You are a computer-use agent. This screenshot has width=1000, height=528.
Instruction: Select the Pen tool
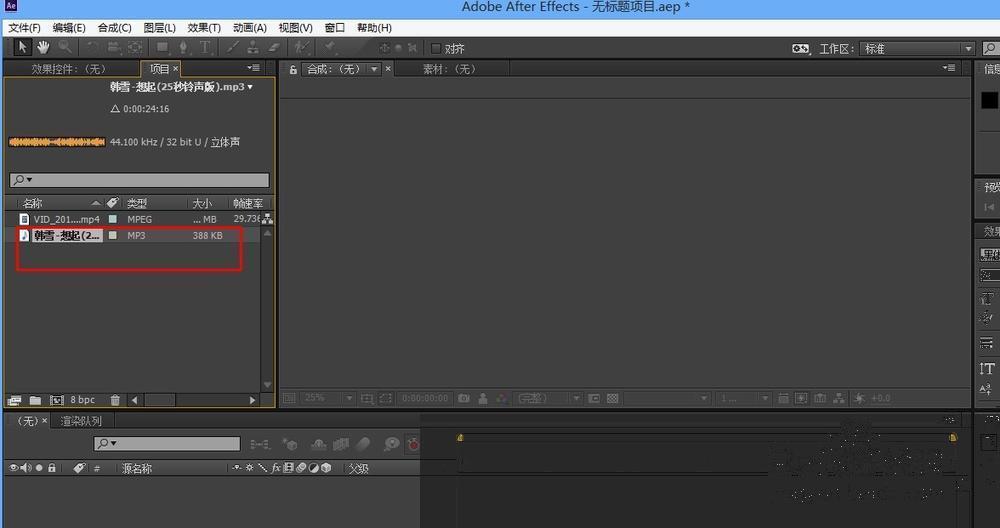coord(184,47)
